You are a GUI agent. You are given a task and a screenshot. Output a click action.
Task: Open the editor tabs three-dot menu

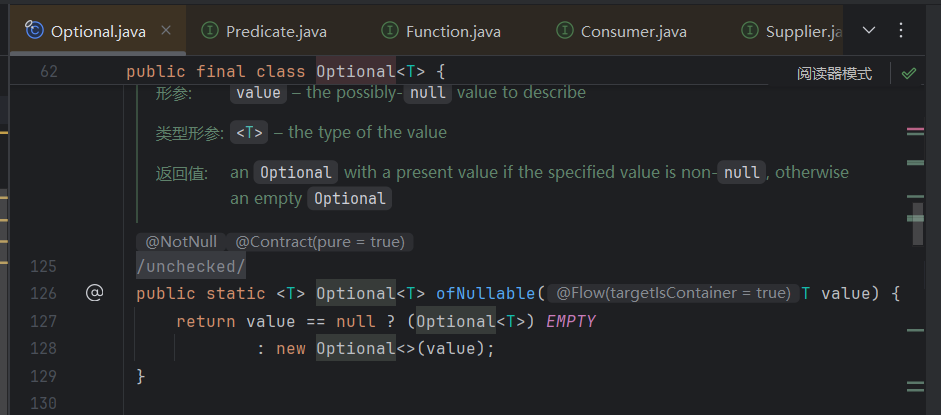(x=900, y=30)
